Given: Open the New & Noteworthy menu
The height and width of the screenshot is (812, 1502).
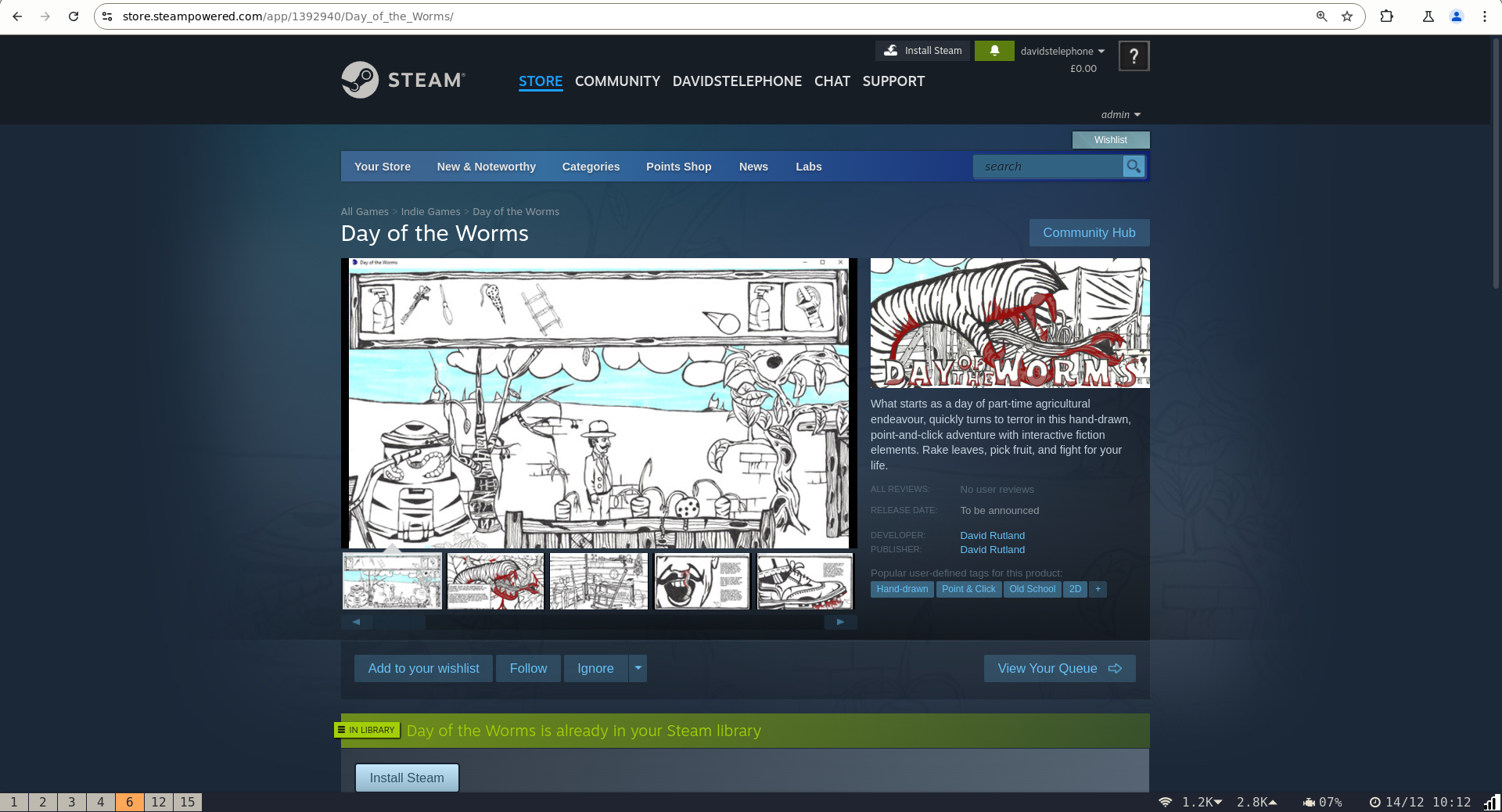Looking at the screenshot, I should click(487, 167).
